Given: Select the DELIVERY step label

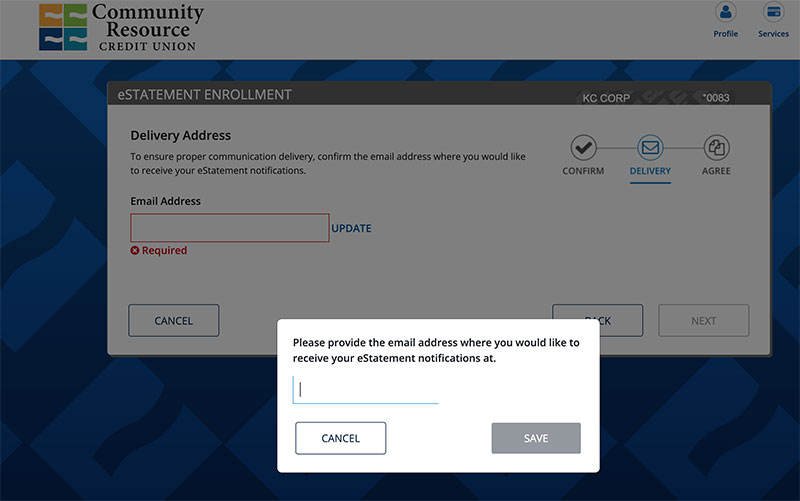Looking at the screenshot, I should click(650, 171).
